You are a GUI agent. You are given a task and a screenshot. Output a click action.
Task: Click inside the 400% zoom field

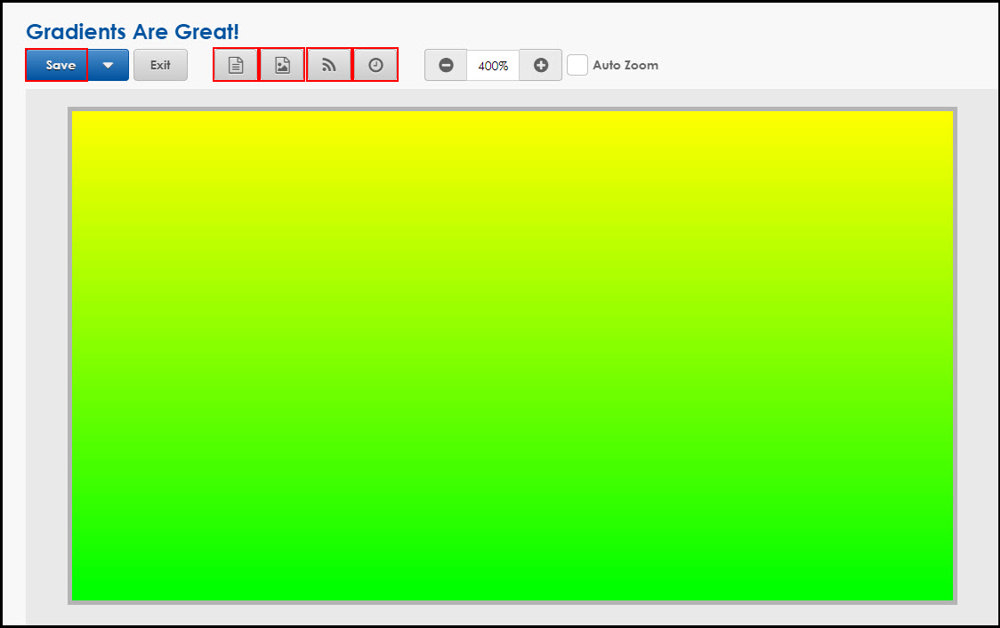click(x=493, y=64)
